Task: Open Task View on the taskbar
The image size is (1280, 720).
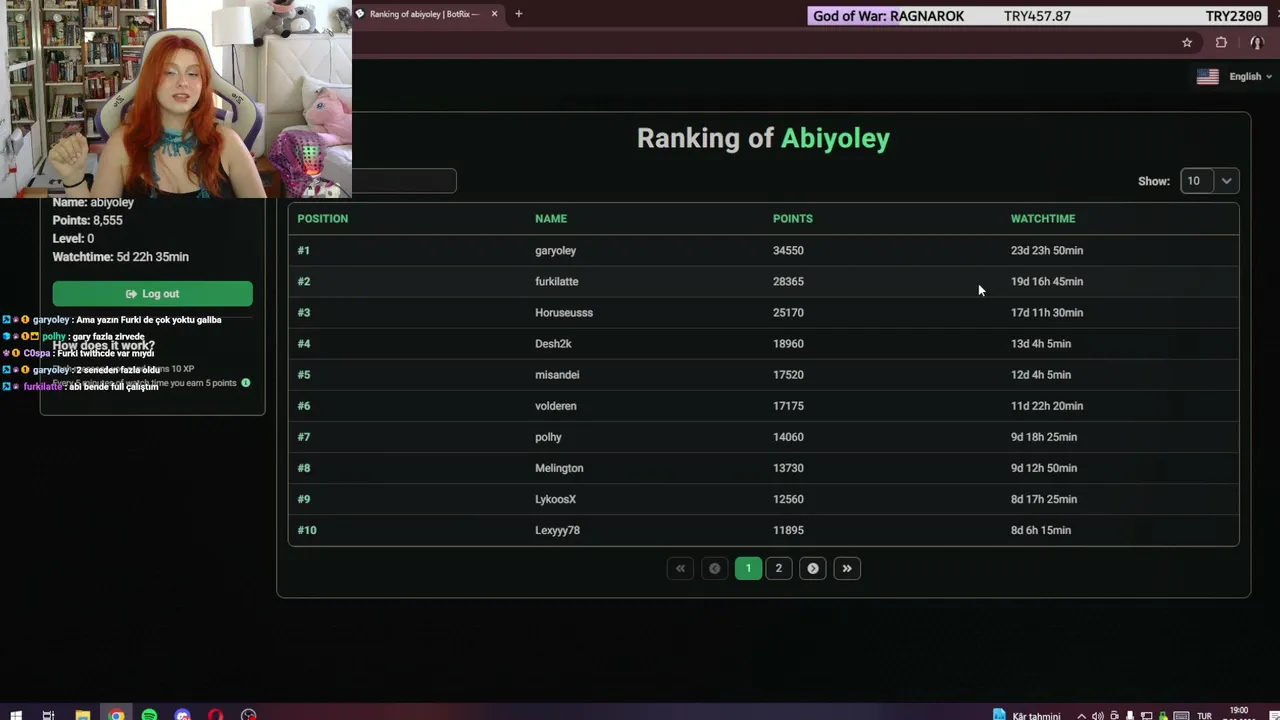Action: tap(48, 715)
